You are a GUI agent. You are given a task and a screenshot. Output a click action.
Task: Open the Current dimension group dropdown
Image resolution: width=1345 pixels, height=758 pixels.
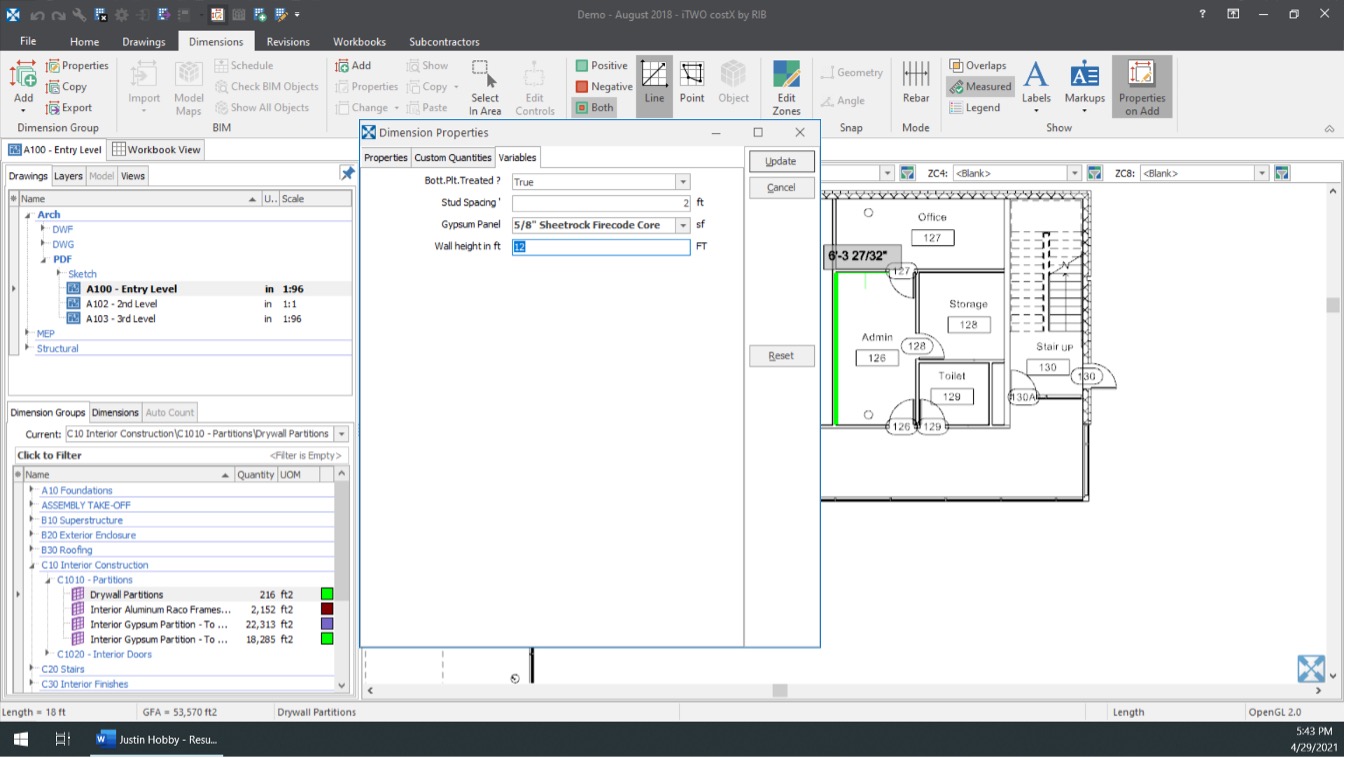point(342,434)
